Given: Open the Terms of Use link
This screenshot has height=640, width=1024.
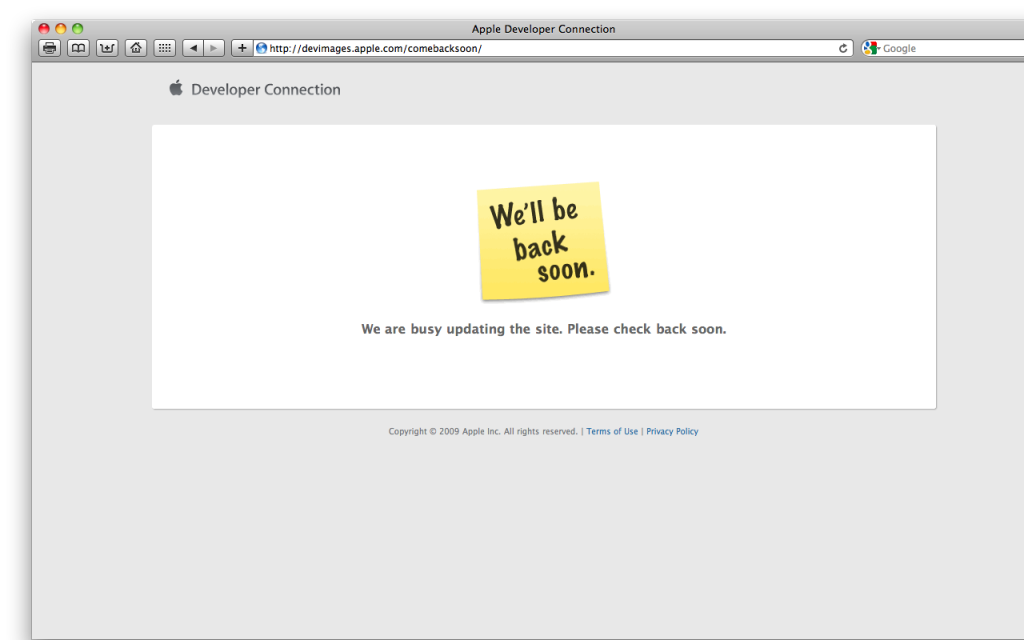Looking at the screenshot, I should tap(612, 431).
